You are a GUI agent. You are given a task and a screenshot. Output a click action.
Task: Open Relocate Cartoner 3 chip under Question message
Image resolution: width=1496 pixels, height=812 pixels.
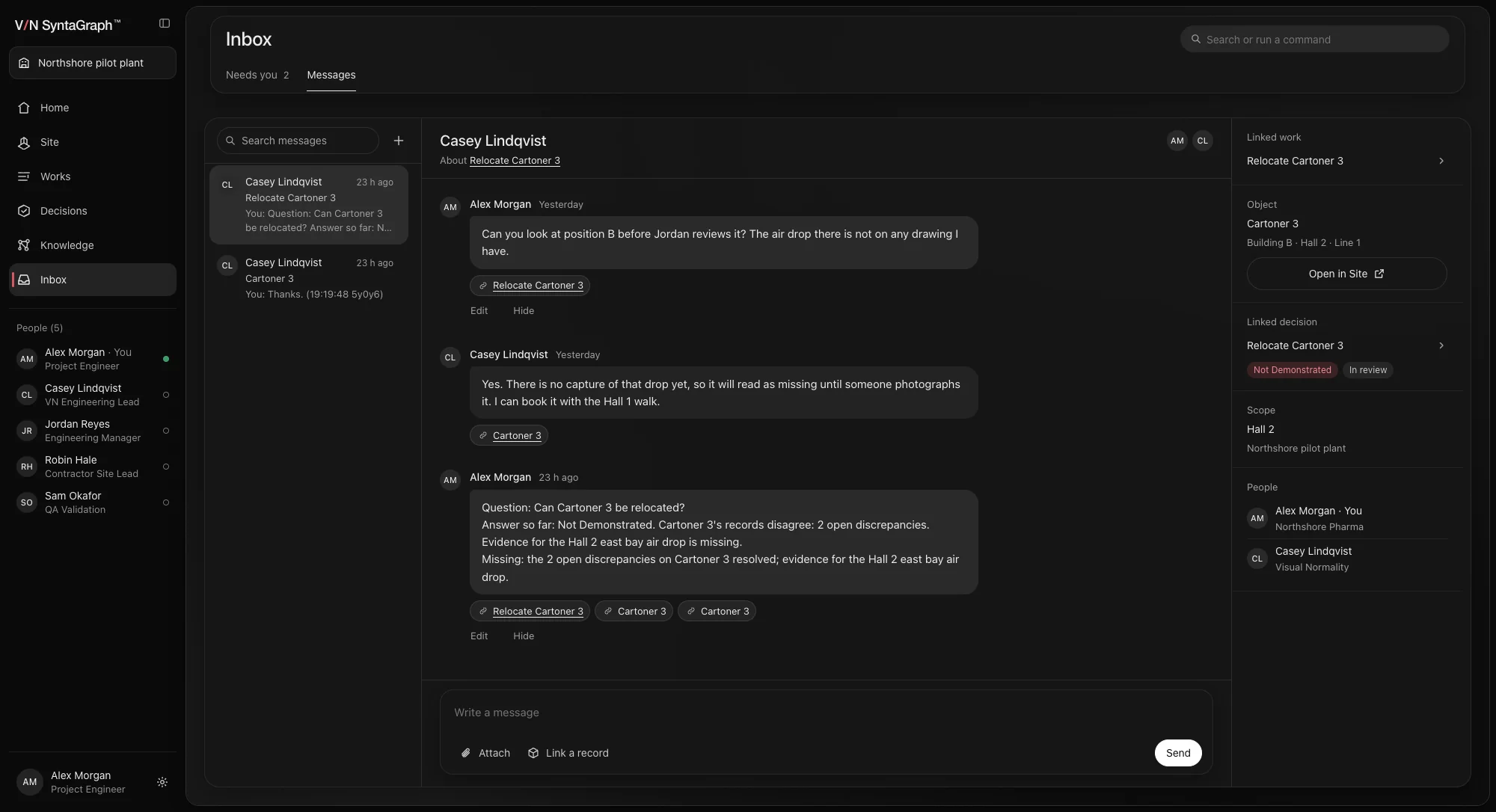[530, 611]
